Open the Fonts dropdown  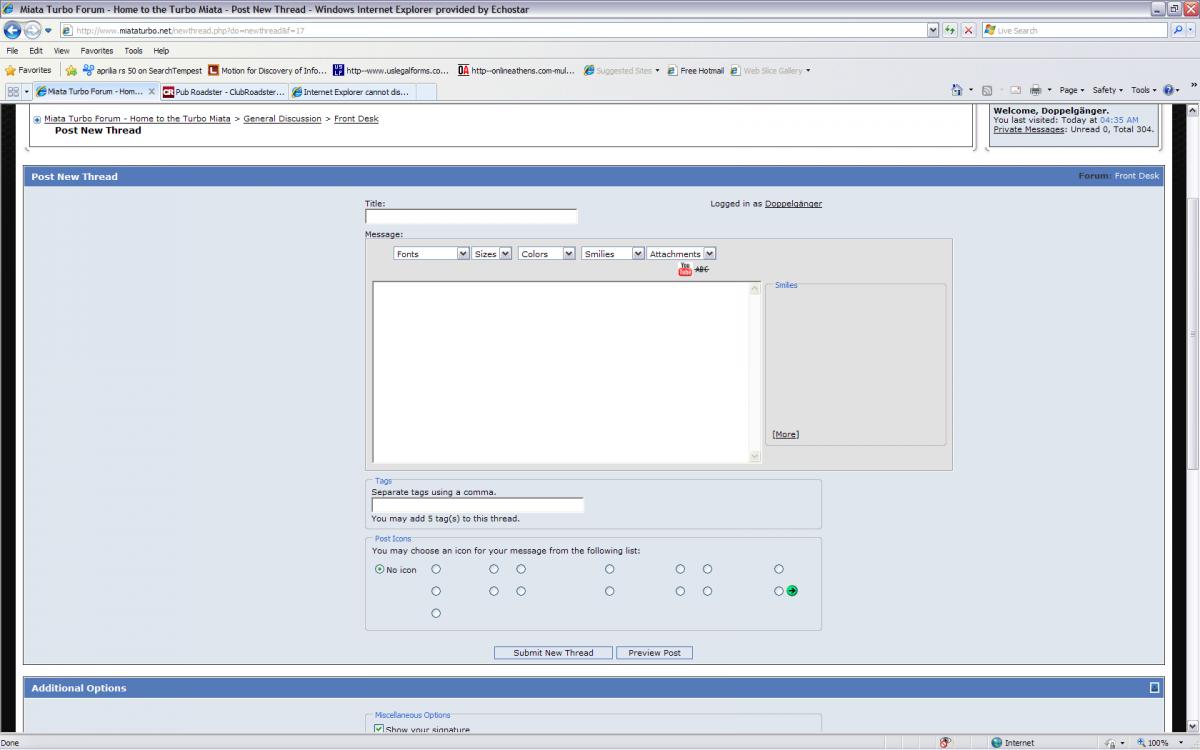(431, 254)
